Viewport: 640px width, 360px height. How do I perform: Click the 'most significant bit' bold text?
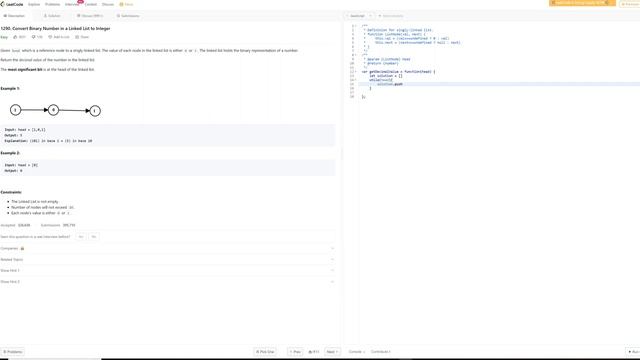point(25,69)
